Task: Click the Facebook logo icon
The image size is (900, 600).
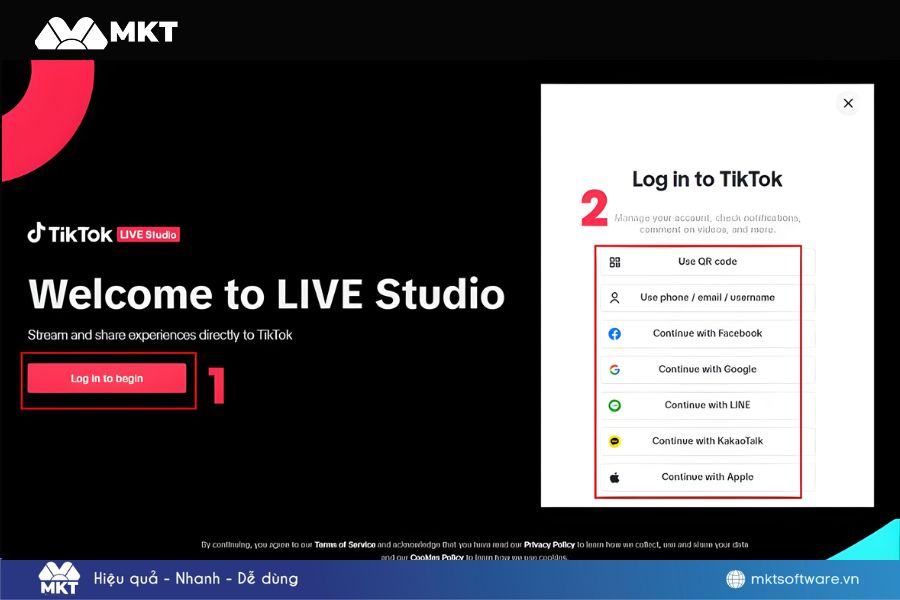Action: click(x=615, y=334)
